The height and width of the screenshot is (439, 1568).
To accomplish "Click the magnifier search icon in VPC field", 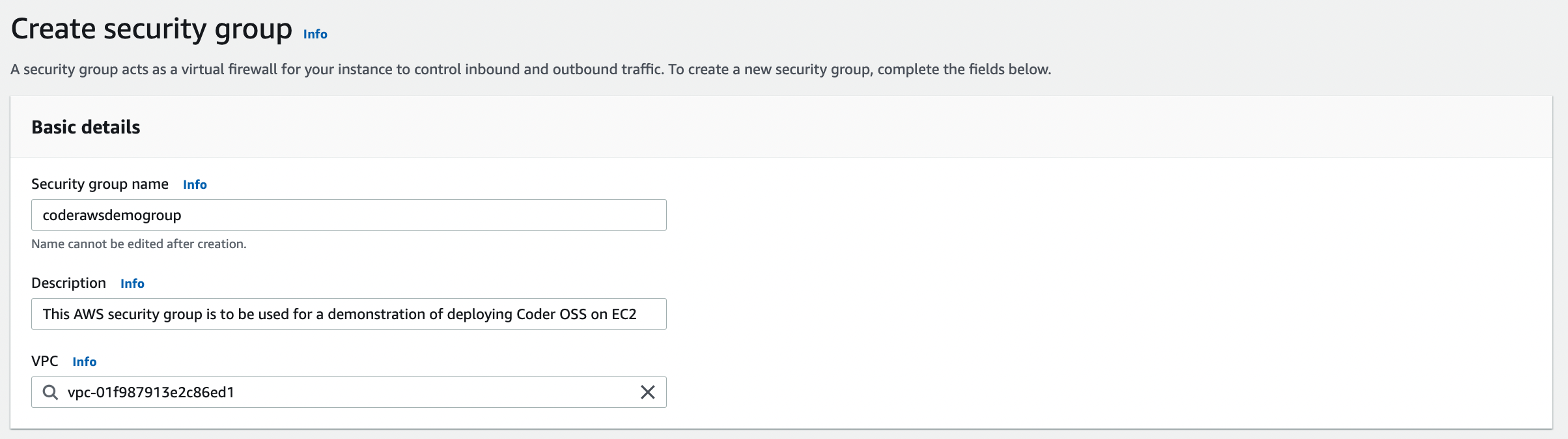I will (x=50, y=392).
